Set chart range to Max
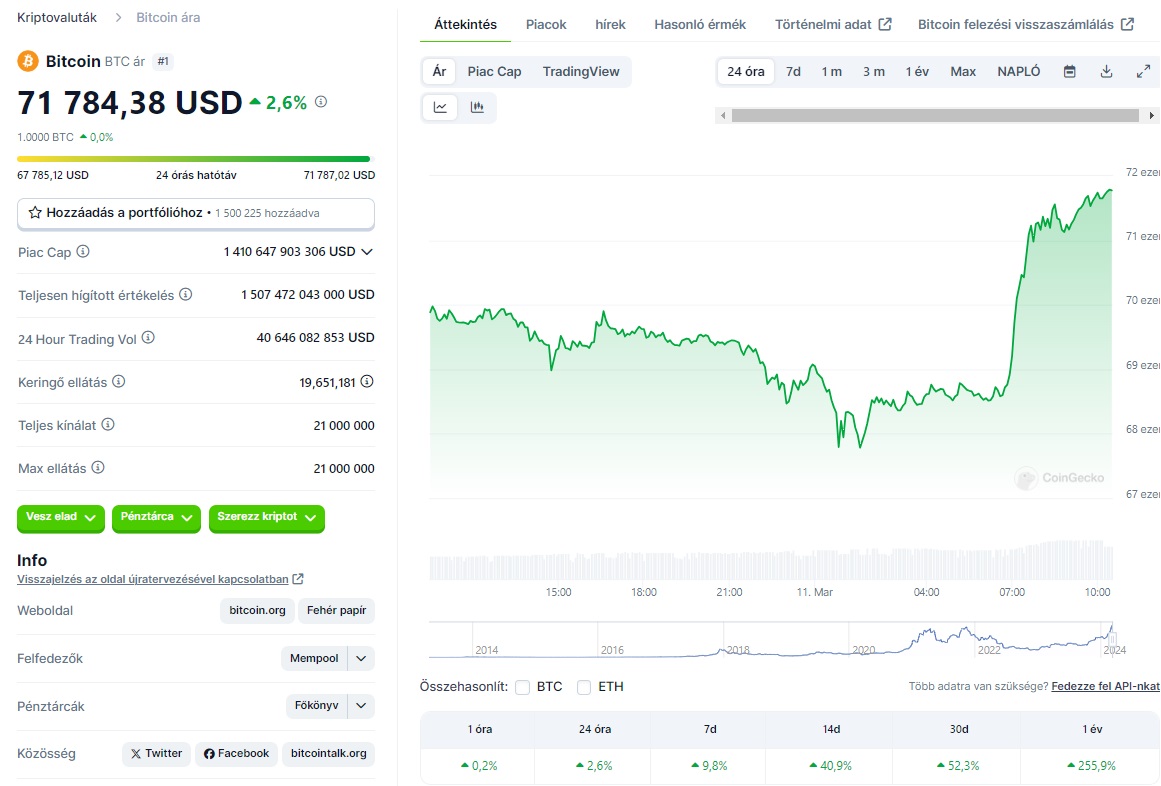 click(963, 72)
